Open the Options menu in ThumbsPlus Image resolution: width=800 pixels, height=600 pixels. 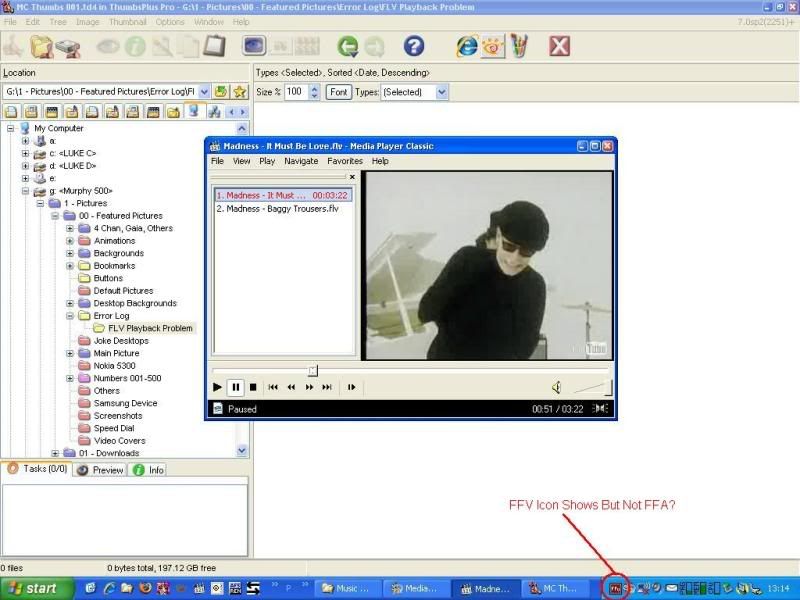click(170, 22)
